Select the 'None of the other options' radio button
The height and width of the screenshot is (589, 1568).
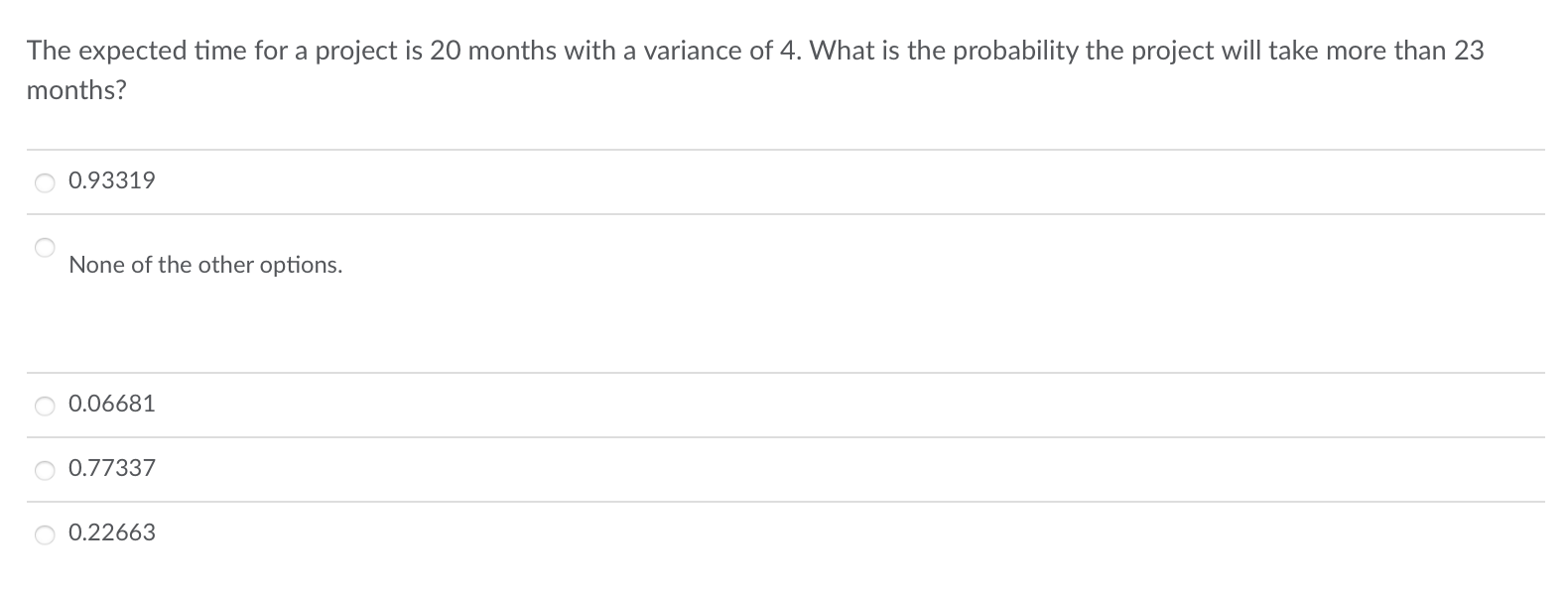point(44,248)
